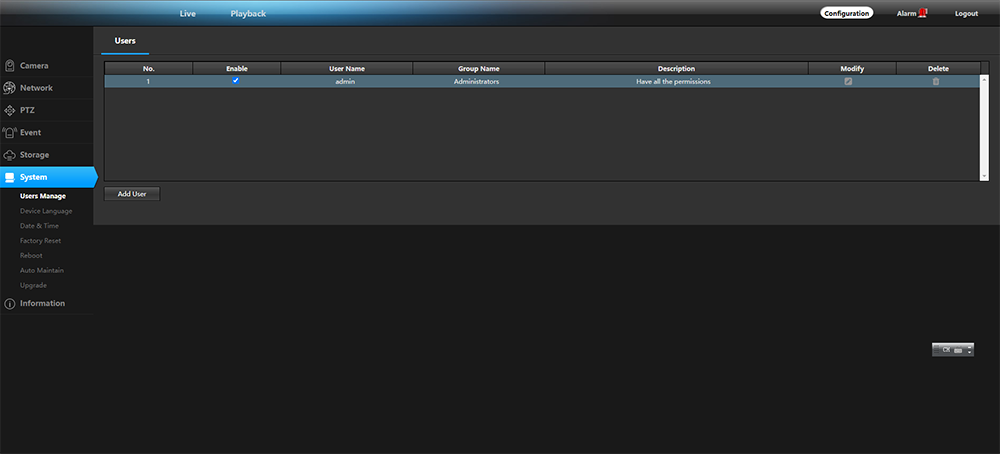Select Factory Reset in System submenu

pos(40,241)
